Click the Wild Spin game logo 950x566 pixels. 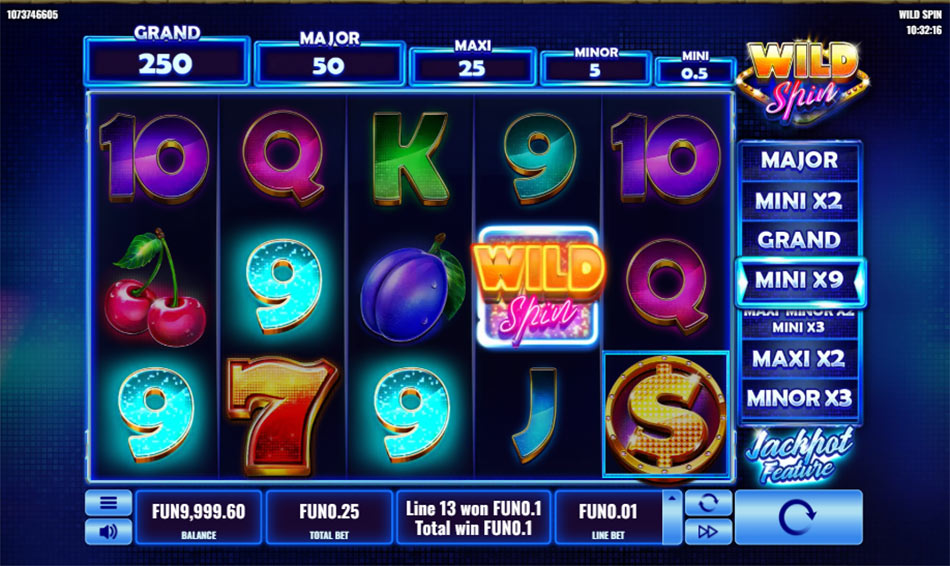802,79
